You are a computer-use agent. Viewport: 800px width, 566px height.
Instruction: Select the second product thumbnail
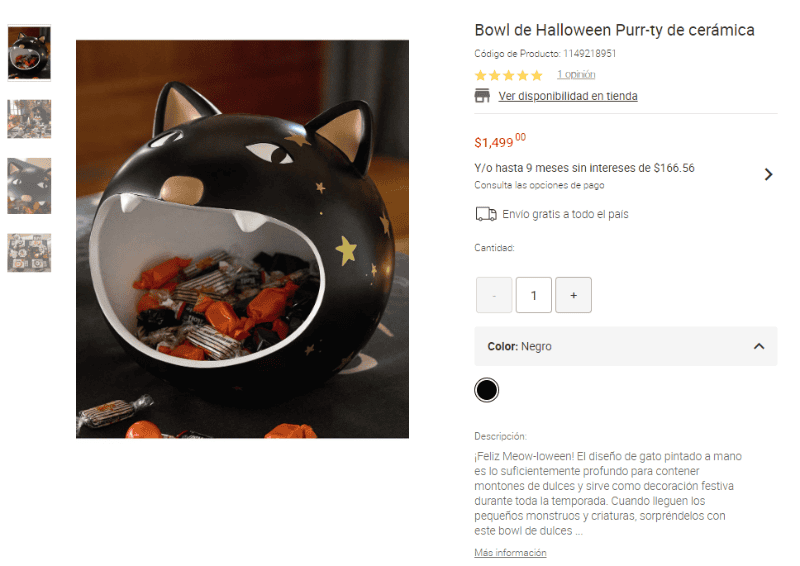[x=29, y=119]
